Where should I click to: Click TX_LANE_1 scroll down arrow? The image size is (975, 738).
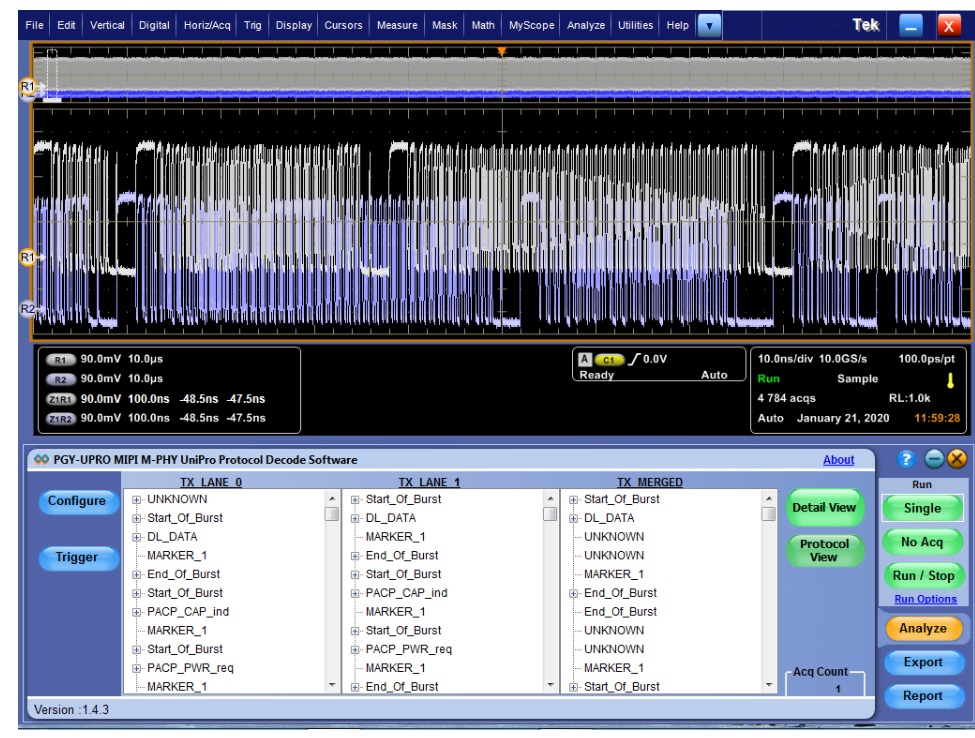point(550,685)
